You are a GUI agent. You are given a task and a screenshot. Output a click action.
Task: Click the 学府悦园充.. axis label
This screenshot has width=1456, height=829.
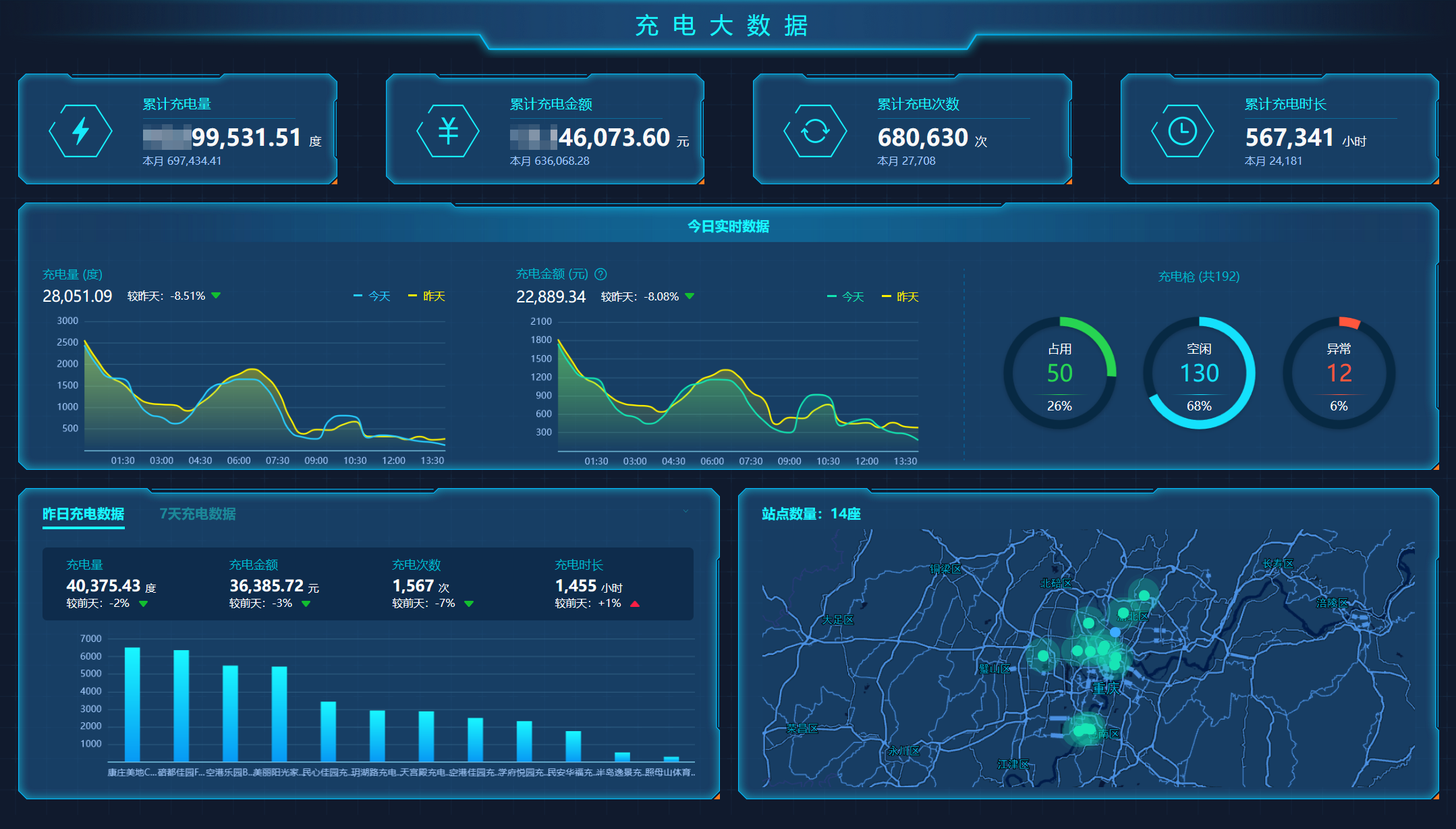[x=522, y=772]
